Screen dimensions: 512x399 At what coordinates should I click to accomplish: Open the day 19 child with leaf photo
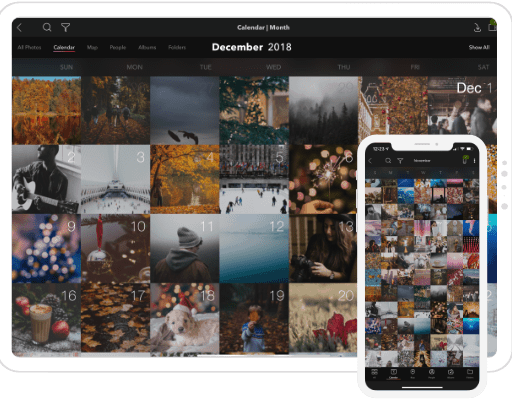(254, 318)
